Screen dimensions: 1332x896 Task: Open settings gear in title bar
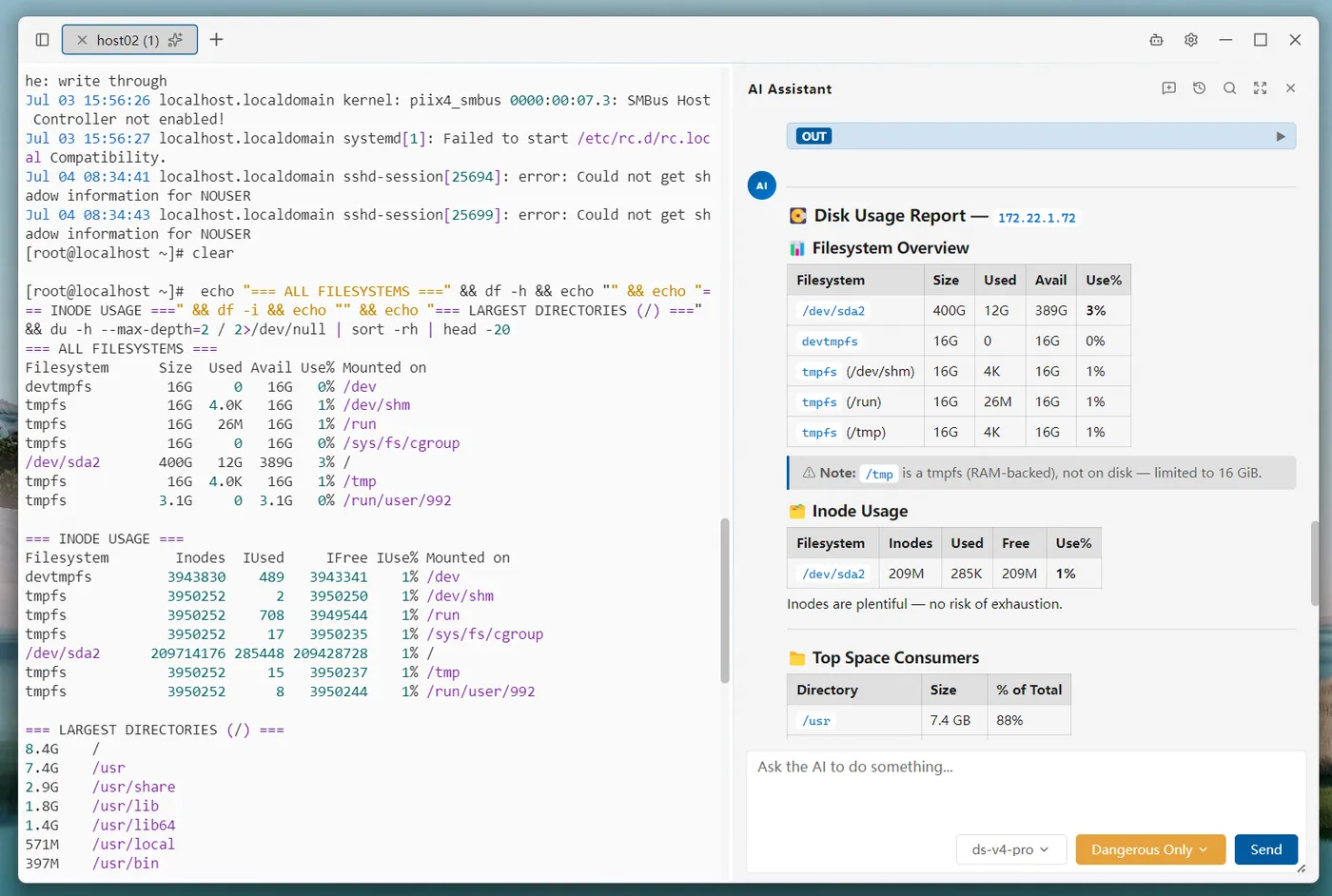(x=1190, y=40)
